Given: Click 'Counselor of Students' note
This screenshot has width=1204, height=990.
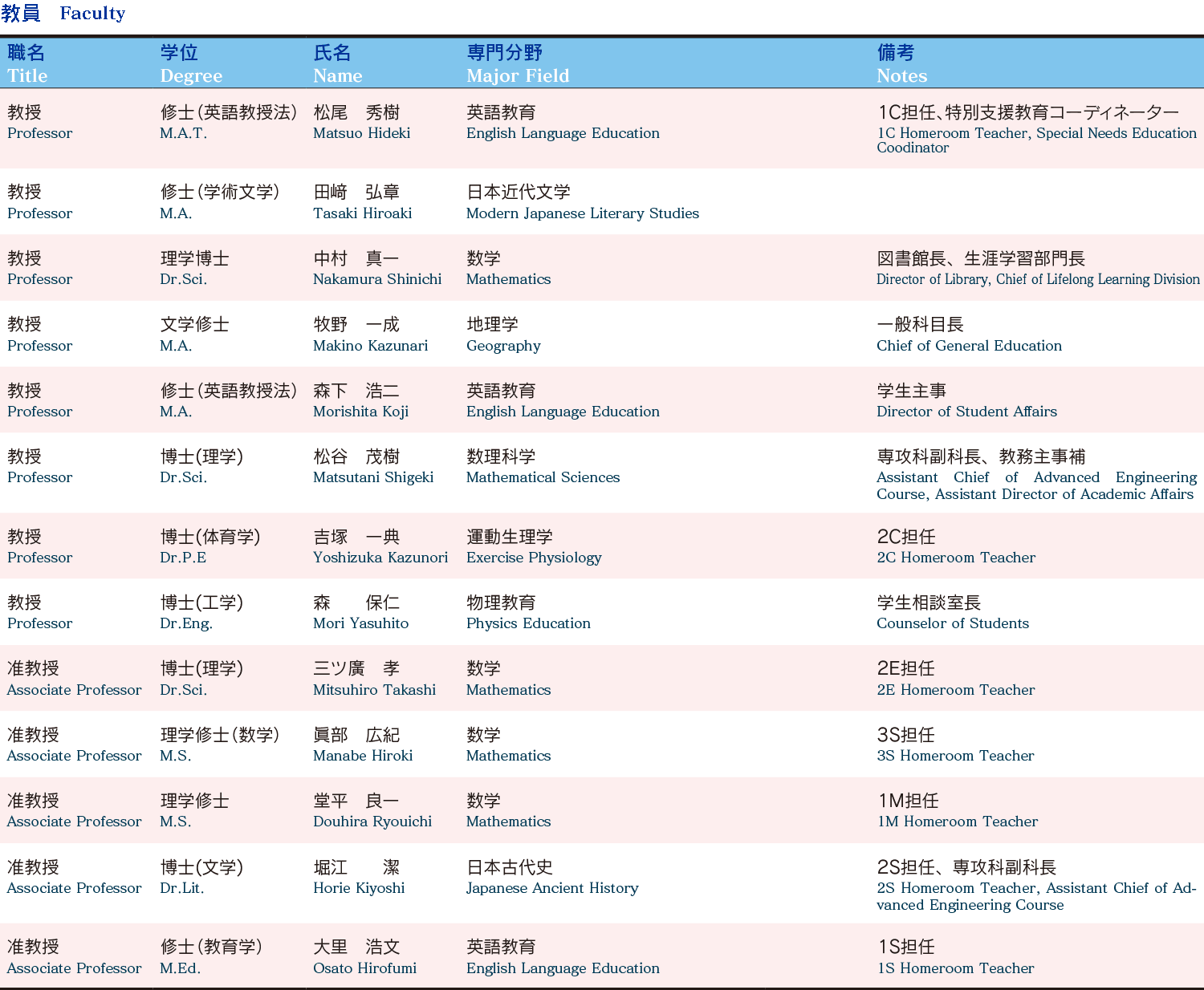Looking at the screenshot, I should [953, 623].
